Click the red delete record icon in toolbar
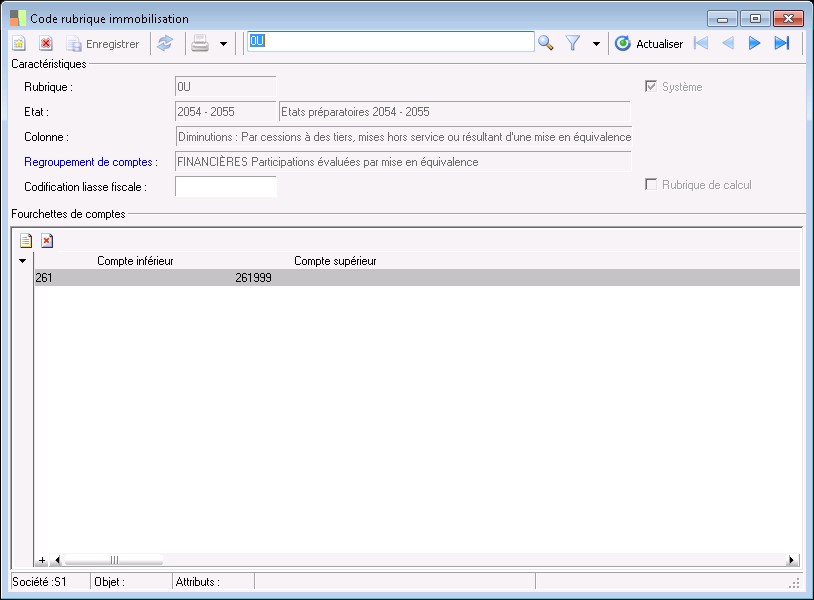This screenshot has width=814, height=600. 45,43
